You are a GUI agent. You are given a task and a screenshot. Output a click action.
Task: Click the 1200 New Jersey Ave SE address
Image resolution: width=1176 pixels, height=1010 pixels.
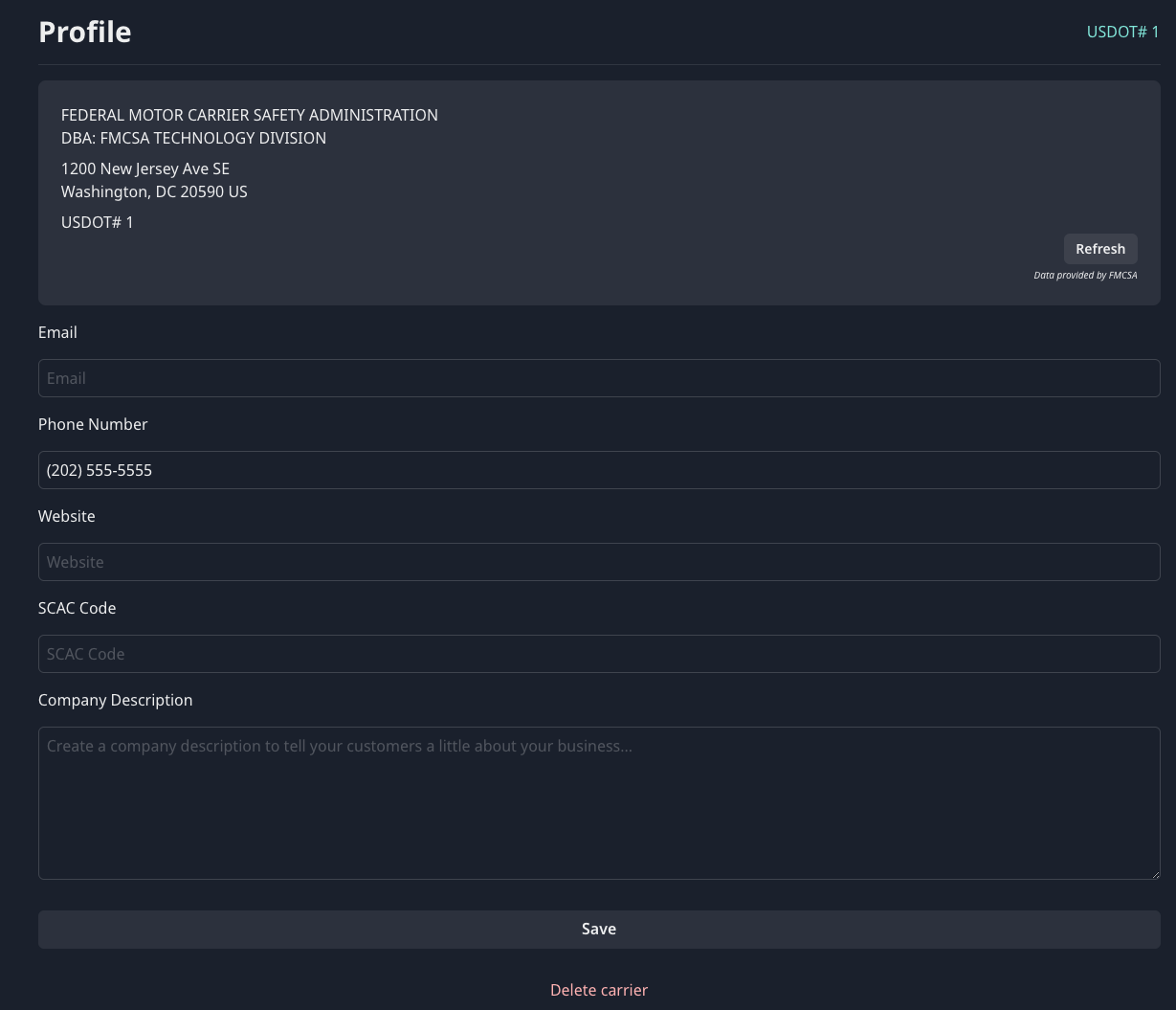click(x=145, y=168)
